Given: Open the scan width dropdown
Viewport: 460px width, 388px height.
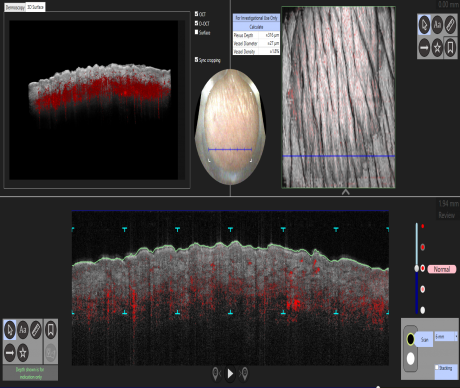Looking at the screenshot, I should coord(446,336).
